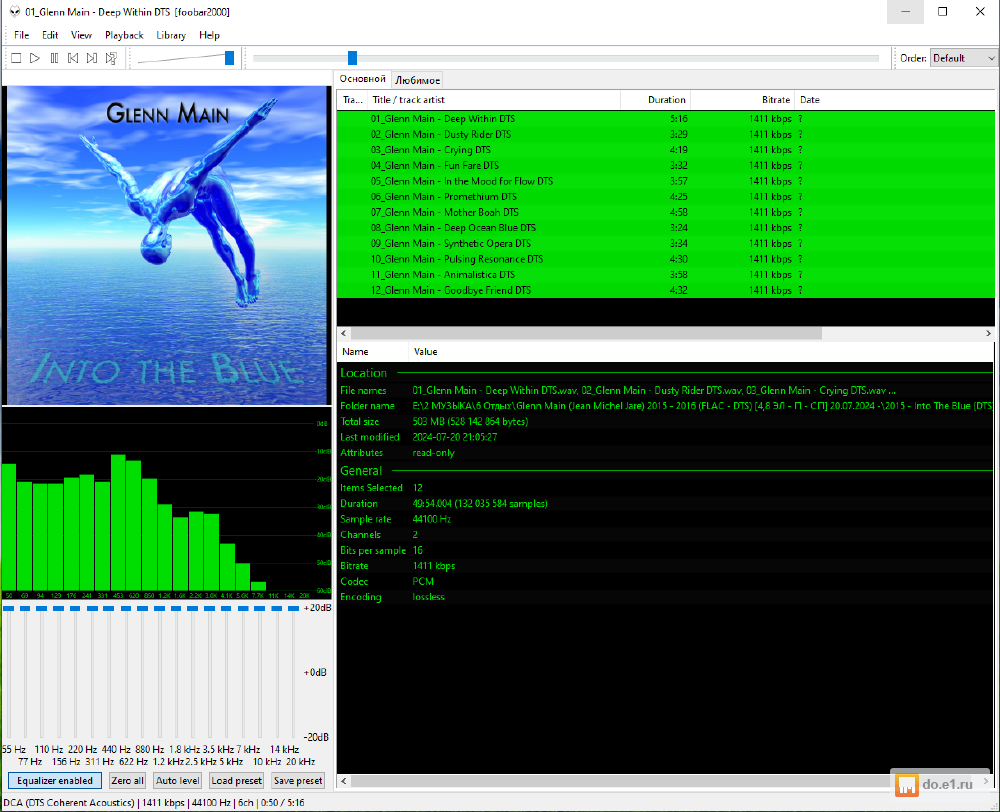The height and width of the screenshot is (812, 1000).
Task: Open the Library menu
Action: coord(171,35)
